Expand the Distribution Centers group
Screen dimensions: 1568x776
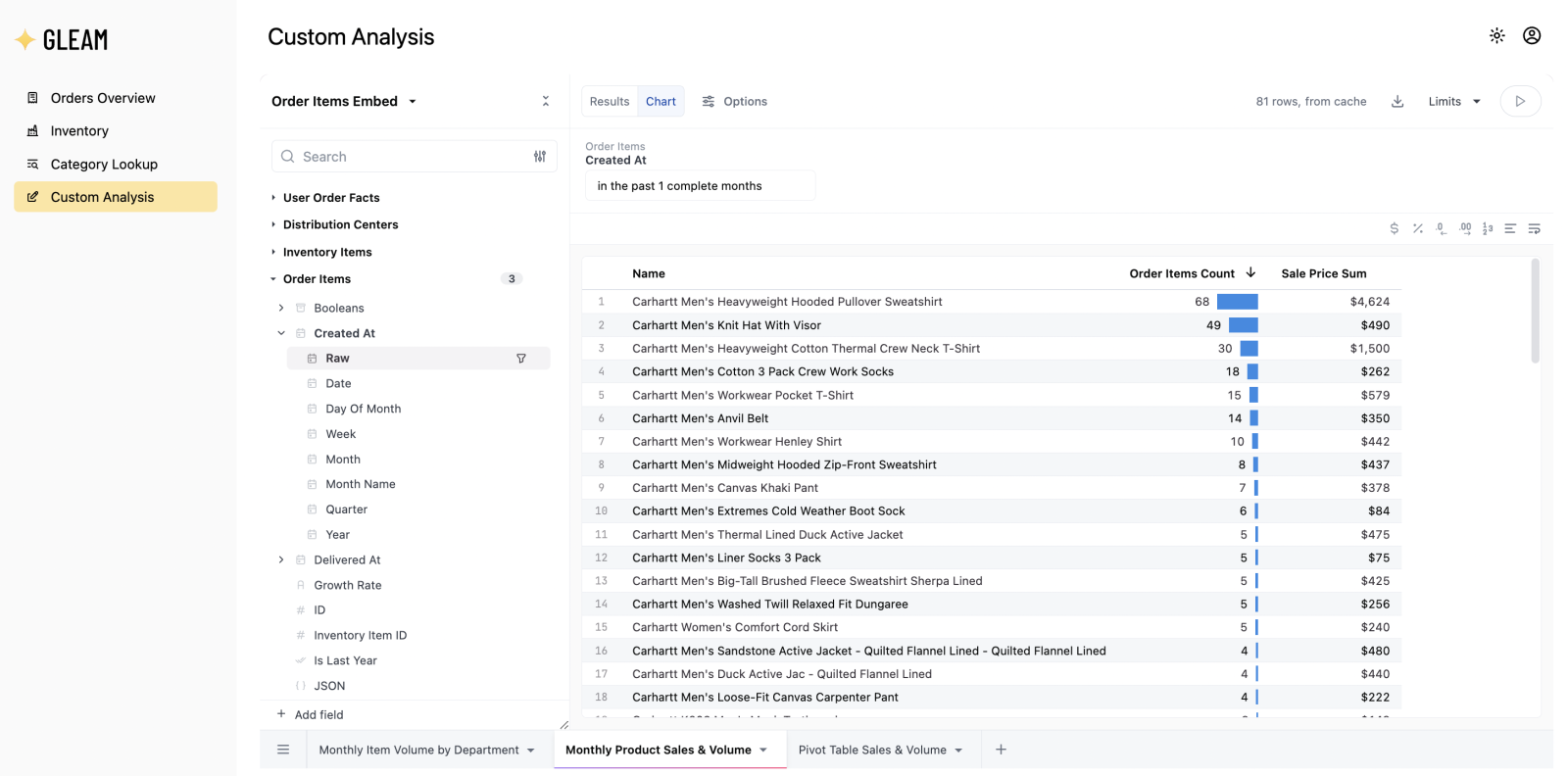click(273, 225)
